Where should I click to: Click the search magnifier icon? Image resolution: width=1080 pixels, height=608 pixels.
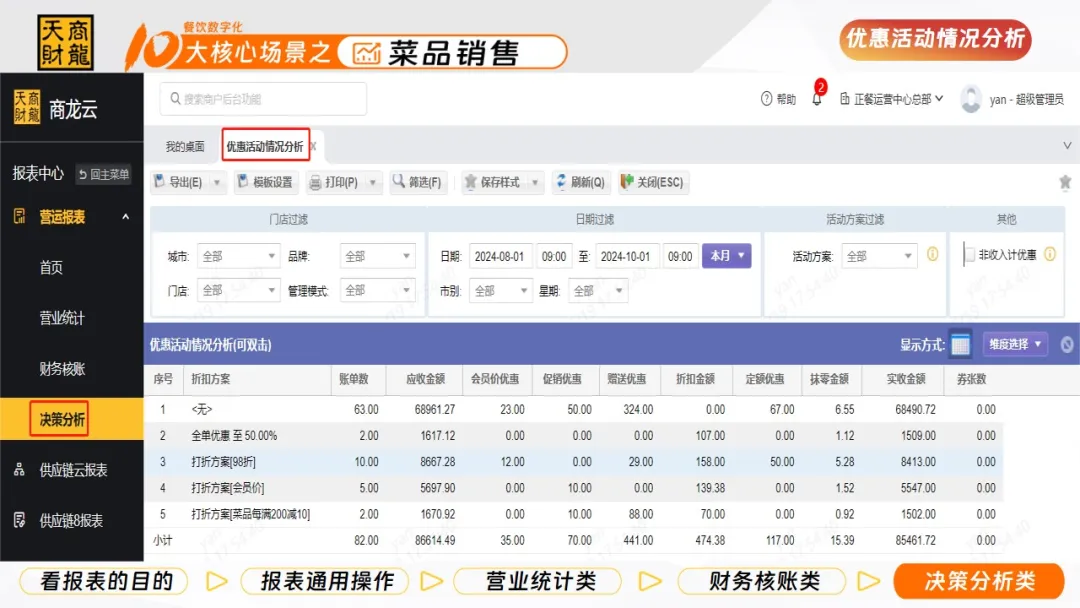pyautogui.click(x=176, y=99)
